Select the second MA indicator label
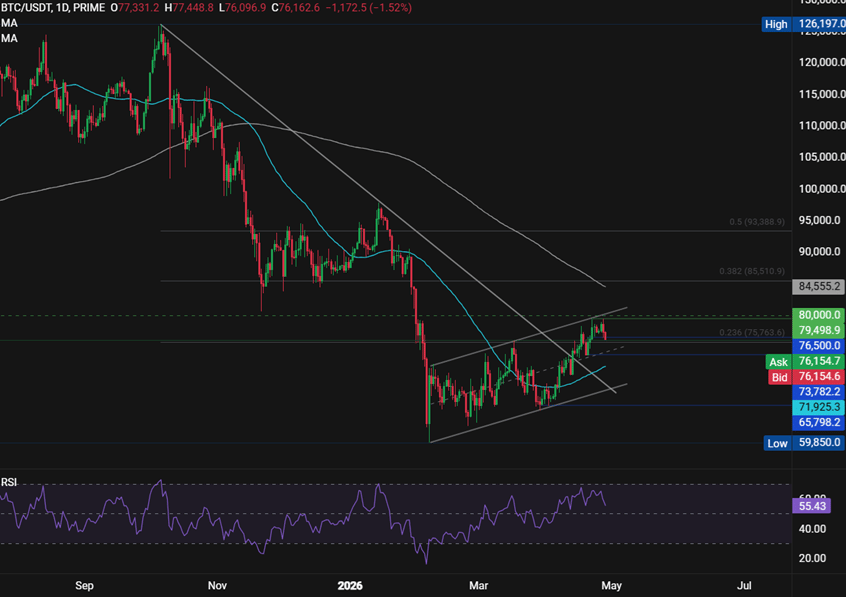This screenshot has width=846, height=597. tap(9, 38)
